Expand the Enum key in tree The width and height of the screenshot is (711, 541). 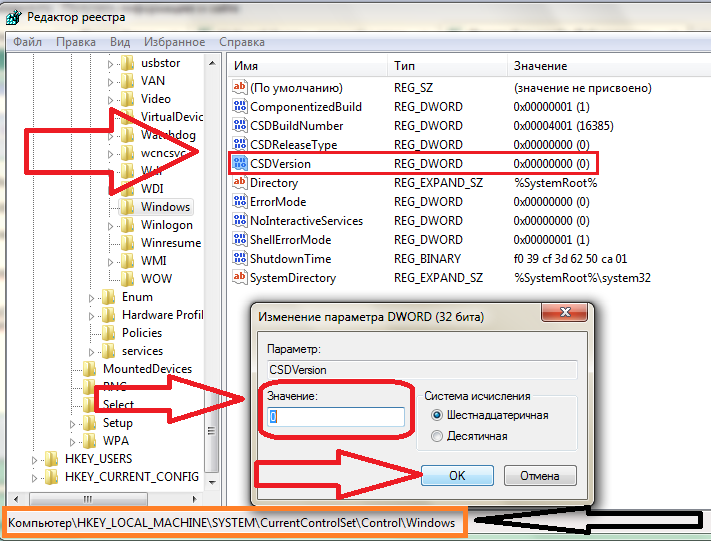point(92,297)
